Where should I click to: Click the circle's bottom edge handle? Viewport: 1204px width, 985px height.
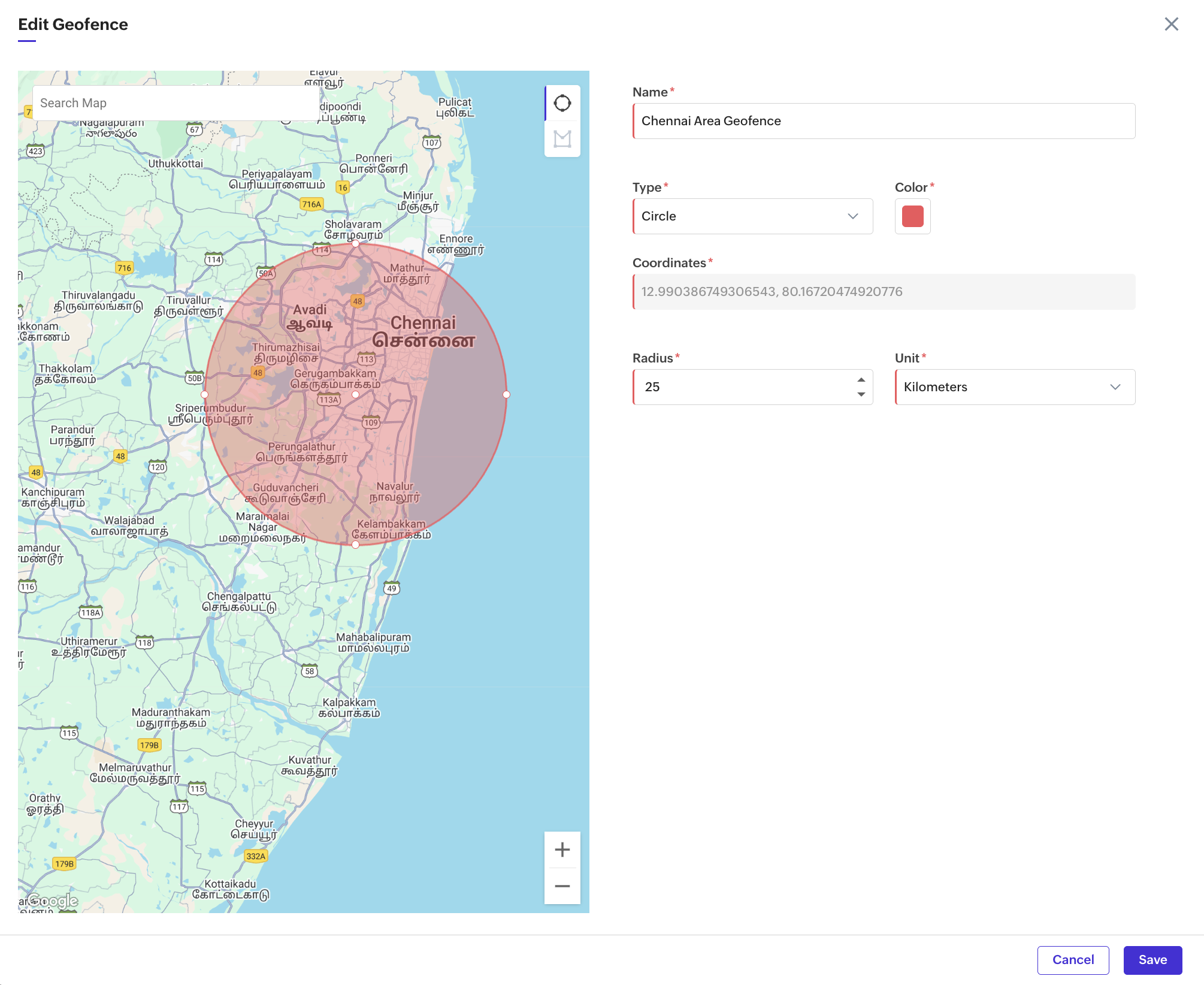click(x=355, y=545)
